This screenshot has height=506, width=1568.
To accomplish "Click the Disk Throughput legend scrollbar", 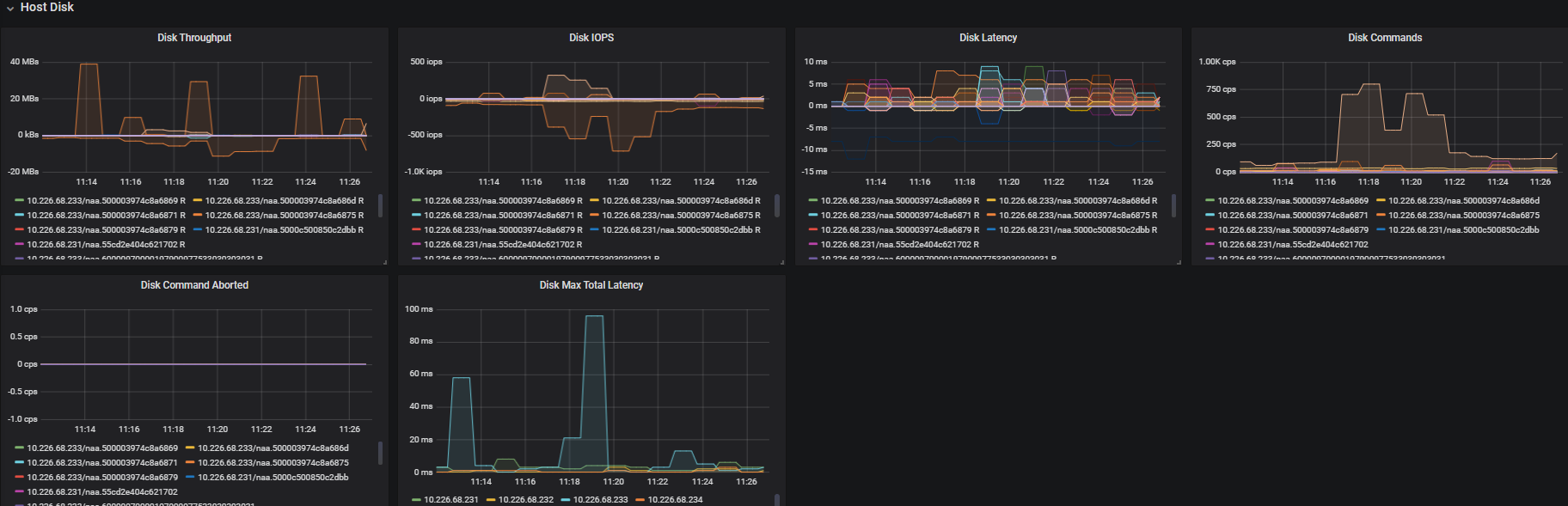I will point(380,206).
